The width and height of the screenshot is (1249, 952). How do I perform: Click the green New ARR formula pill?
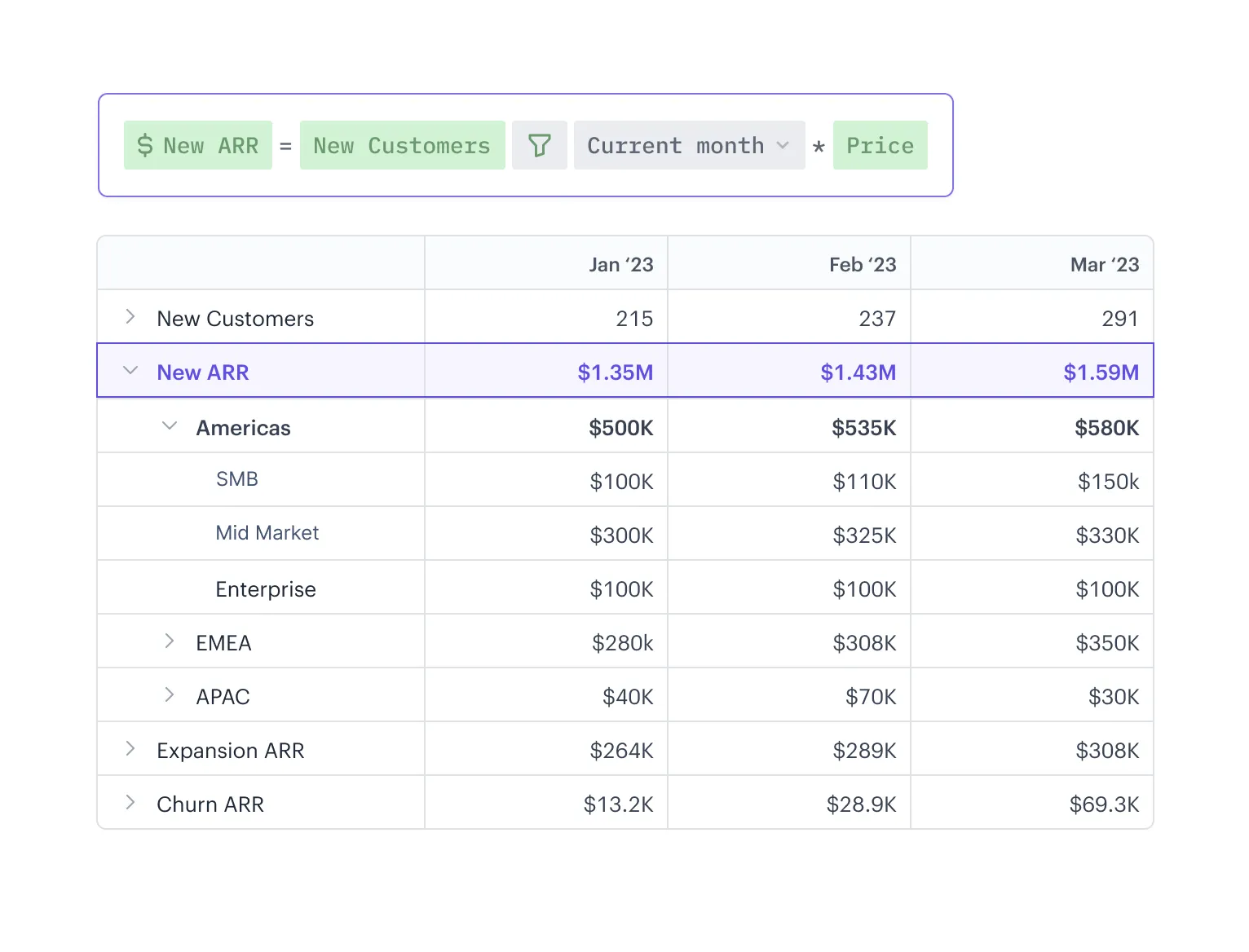pos(197,145)
